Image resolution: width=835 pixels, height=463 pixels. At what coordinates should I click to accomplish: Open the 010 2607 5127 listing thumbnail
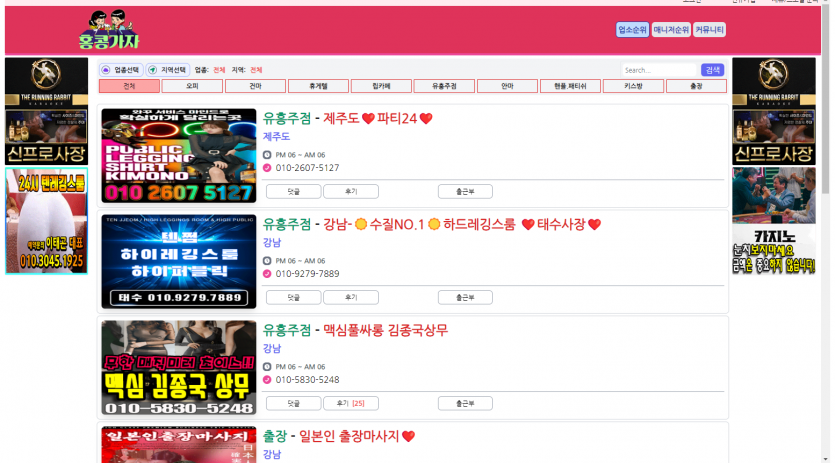click(x=179, y=156)
